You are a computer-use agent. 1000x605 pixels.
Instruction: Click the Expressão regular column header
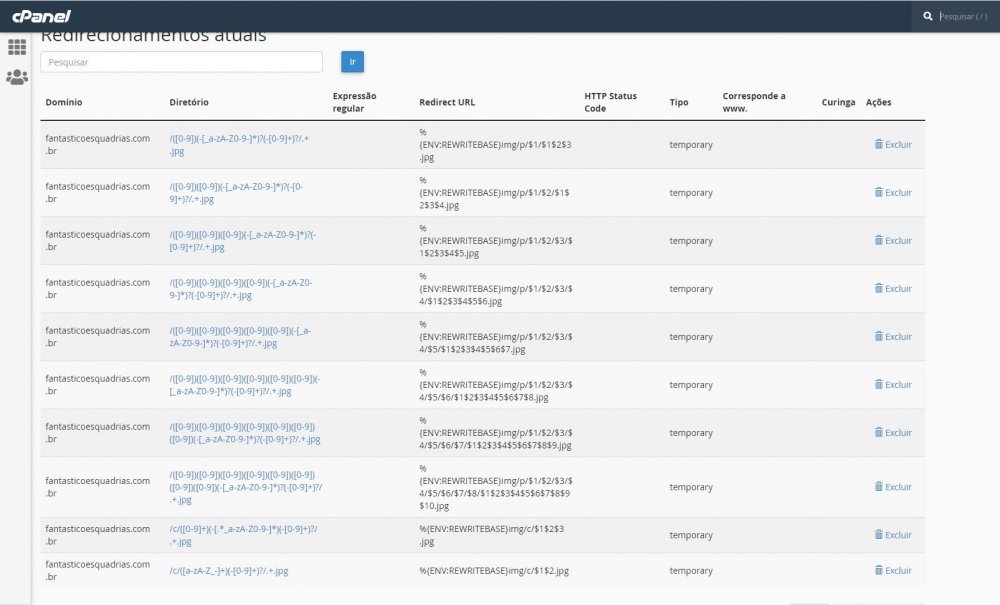pyautogui.click(x=355, y=102)
